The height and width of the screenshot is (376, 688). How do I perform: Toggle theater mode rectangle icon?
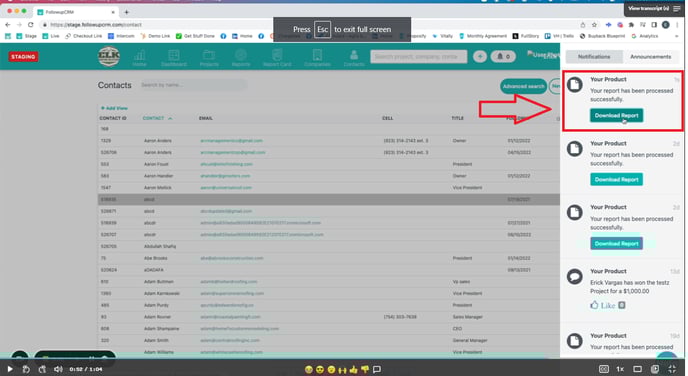click(x=638, y=369)
